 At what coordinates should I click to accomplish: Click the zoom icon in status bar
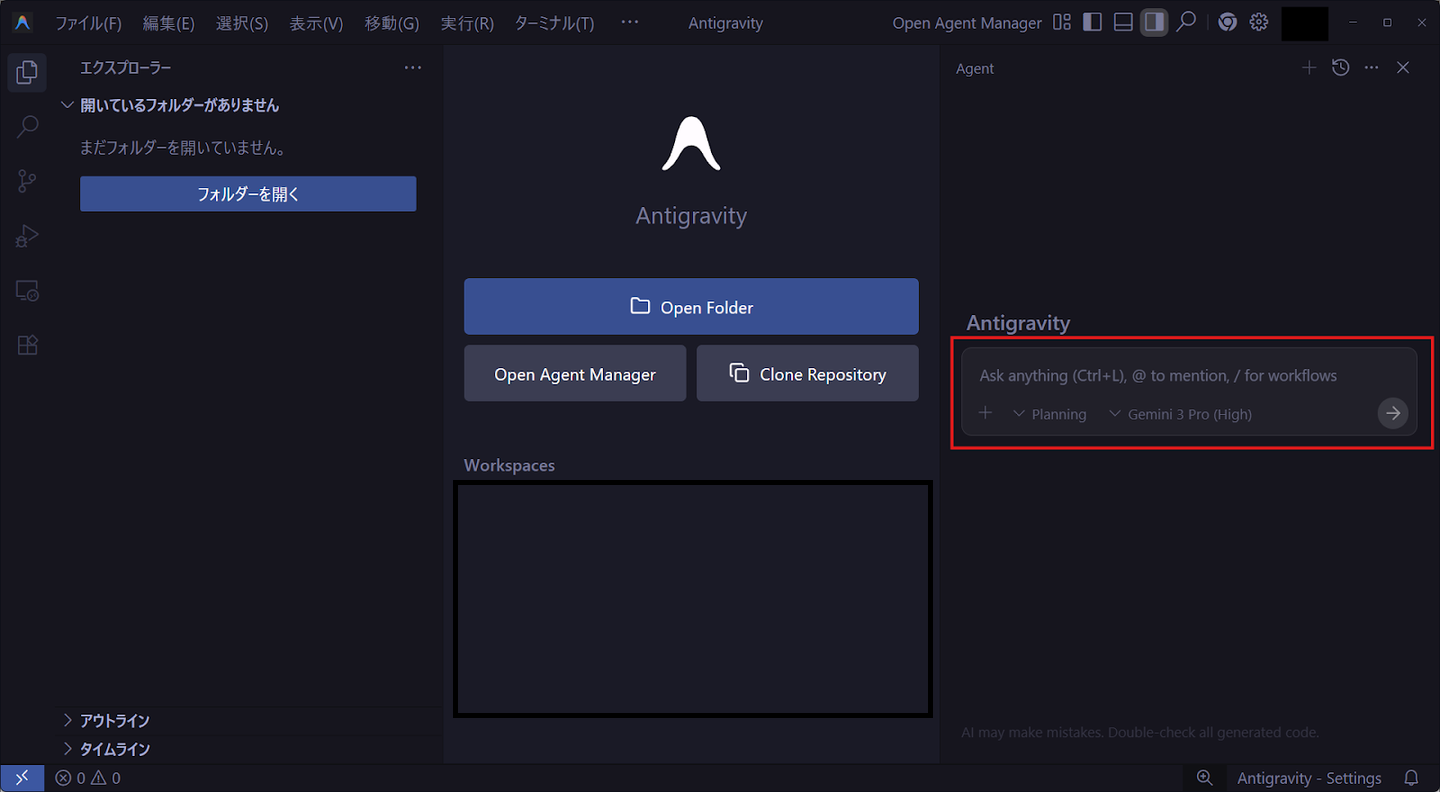pos(1205,778)
